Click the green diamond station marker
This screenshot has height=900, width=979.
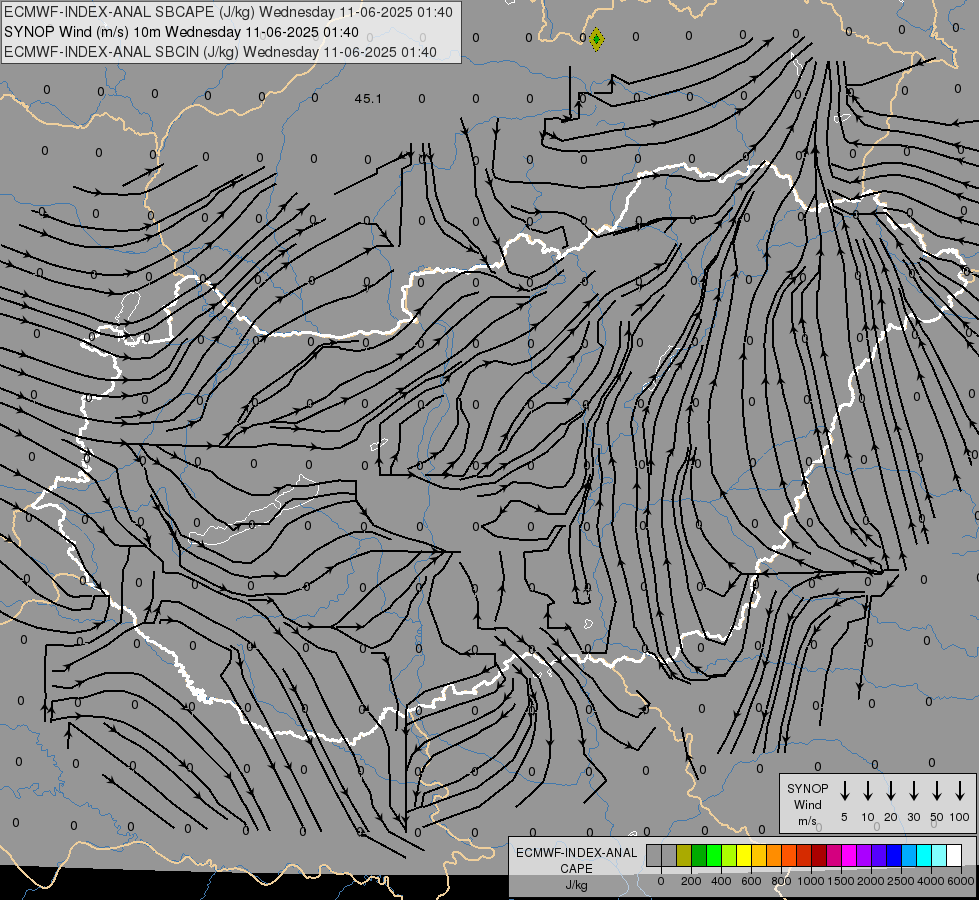coord(596,39)
